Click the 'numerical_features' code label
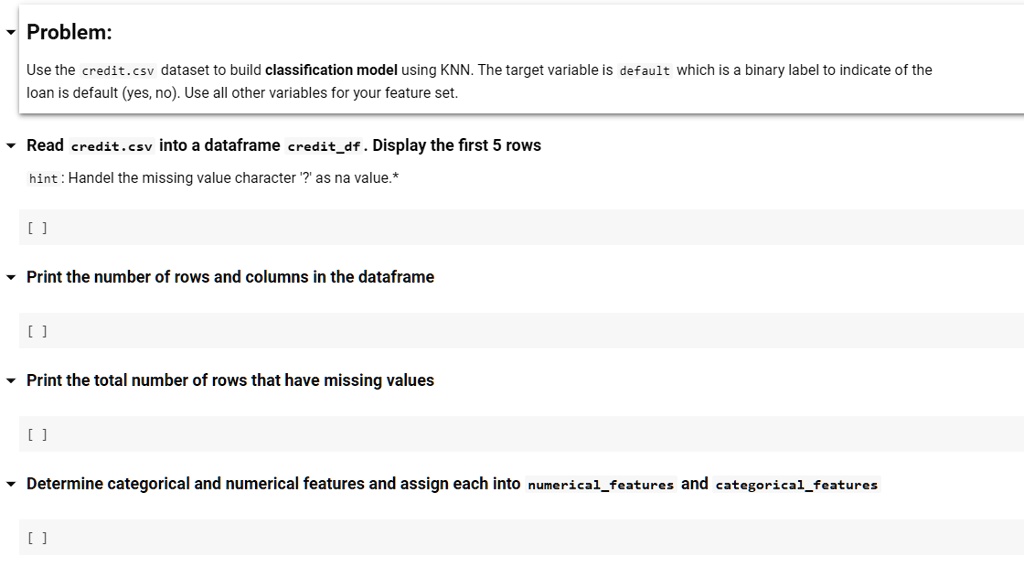This screenshot has height=567, width=1024. point(600,485)
